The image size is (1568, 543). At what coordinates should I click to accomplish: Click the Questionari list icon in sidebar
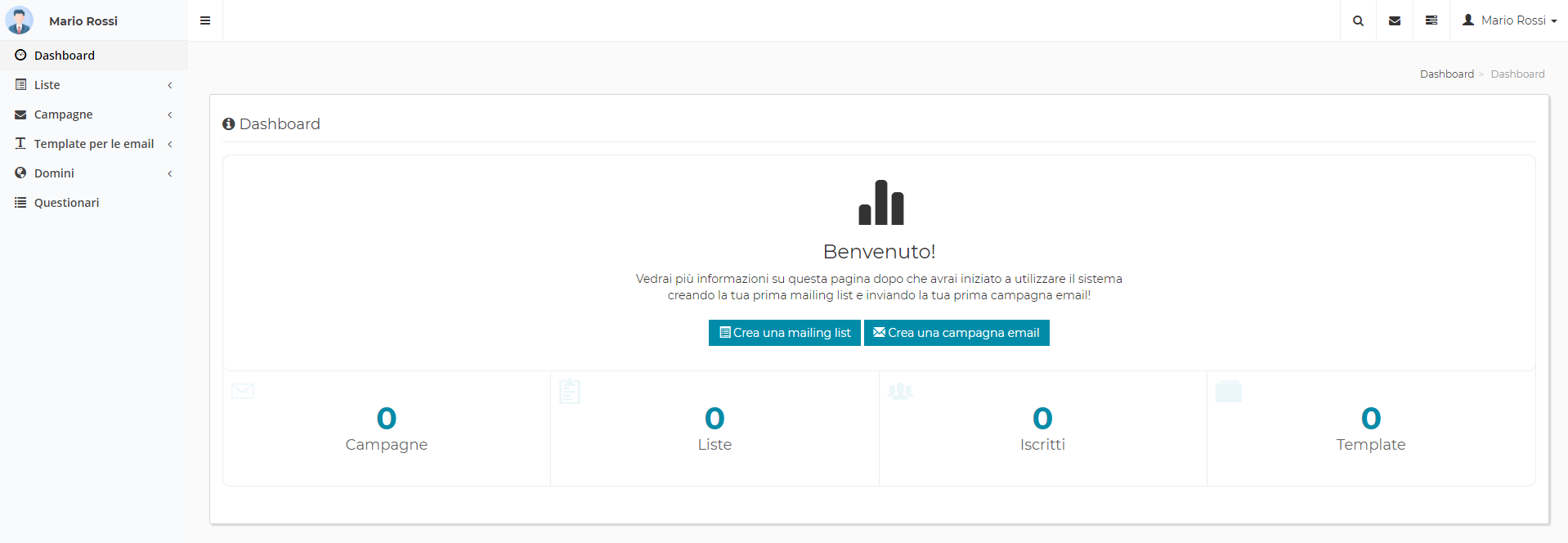pyautogui.click(x=20, y=202)
